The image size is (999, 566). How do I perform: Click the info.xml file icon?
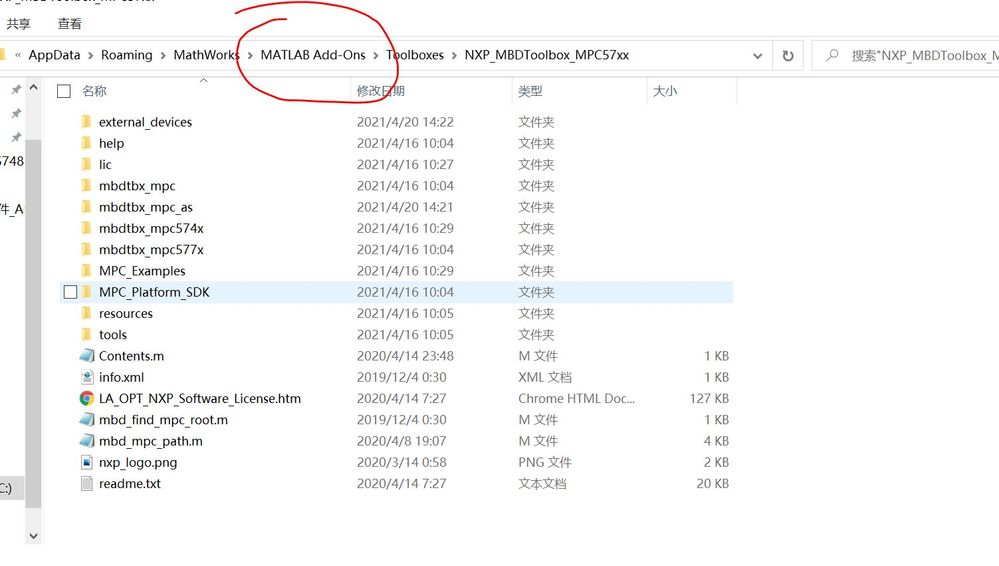[87, 377]
